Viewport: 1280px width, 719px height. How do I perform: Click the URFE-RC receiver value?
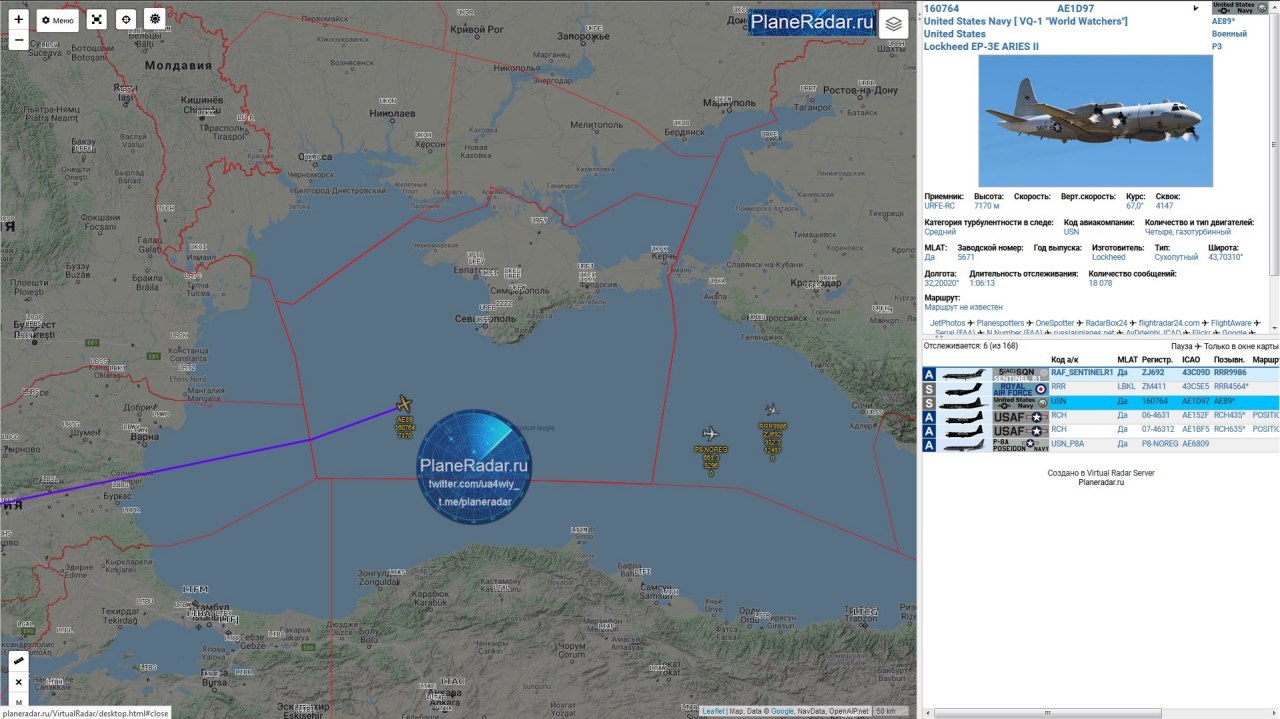940,206
